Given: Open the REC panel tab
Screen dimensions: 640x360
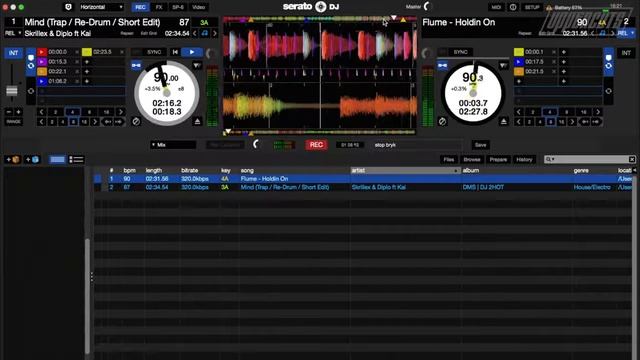Looking at the screenshot, I should (x=140, y=7).
